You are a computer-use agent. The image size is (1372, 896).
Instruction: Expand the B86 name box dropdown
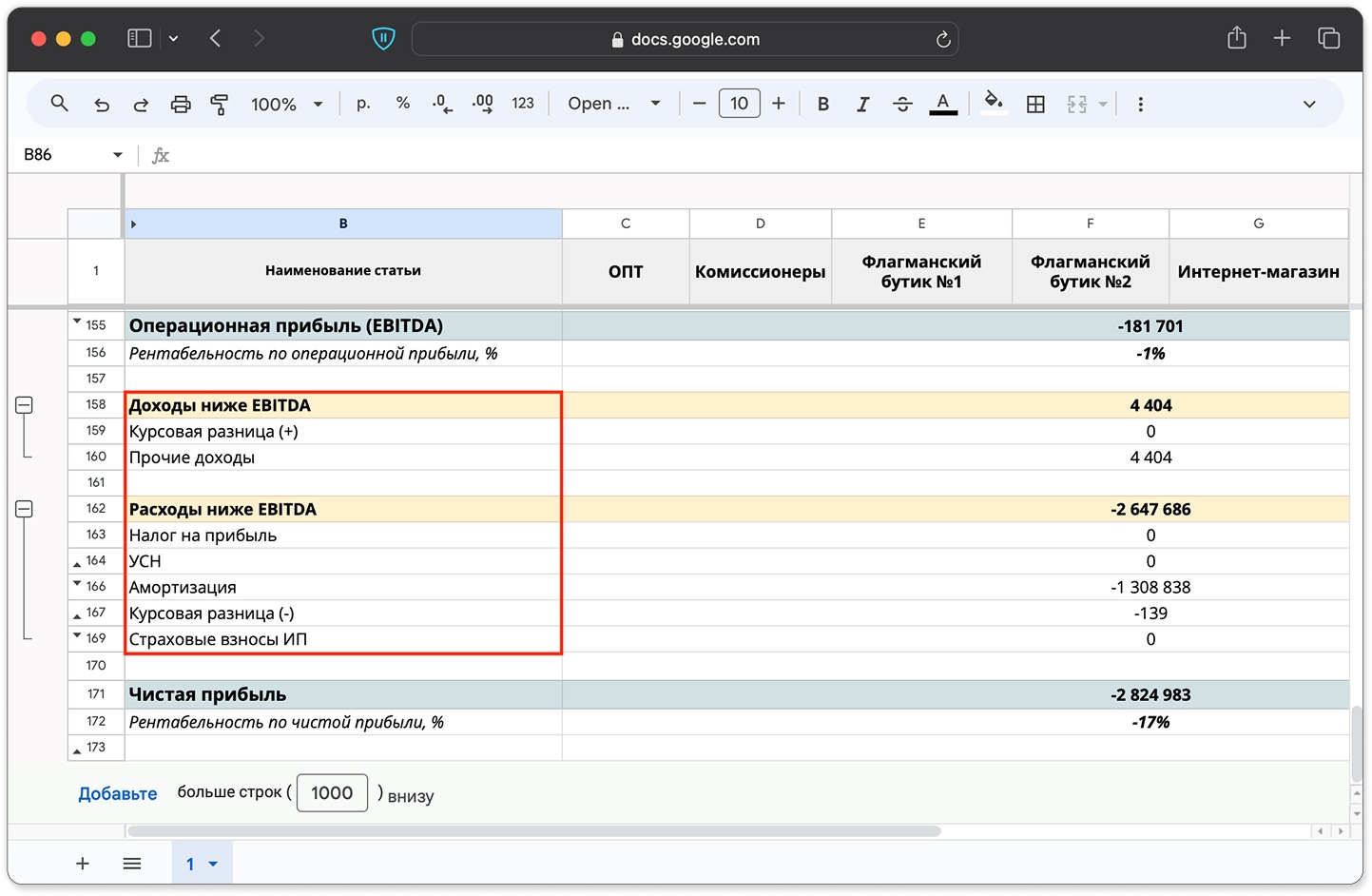point(118,155)
